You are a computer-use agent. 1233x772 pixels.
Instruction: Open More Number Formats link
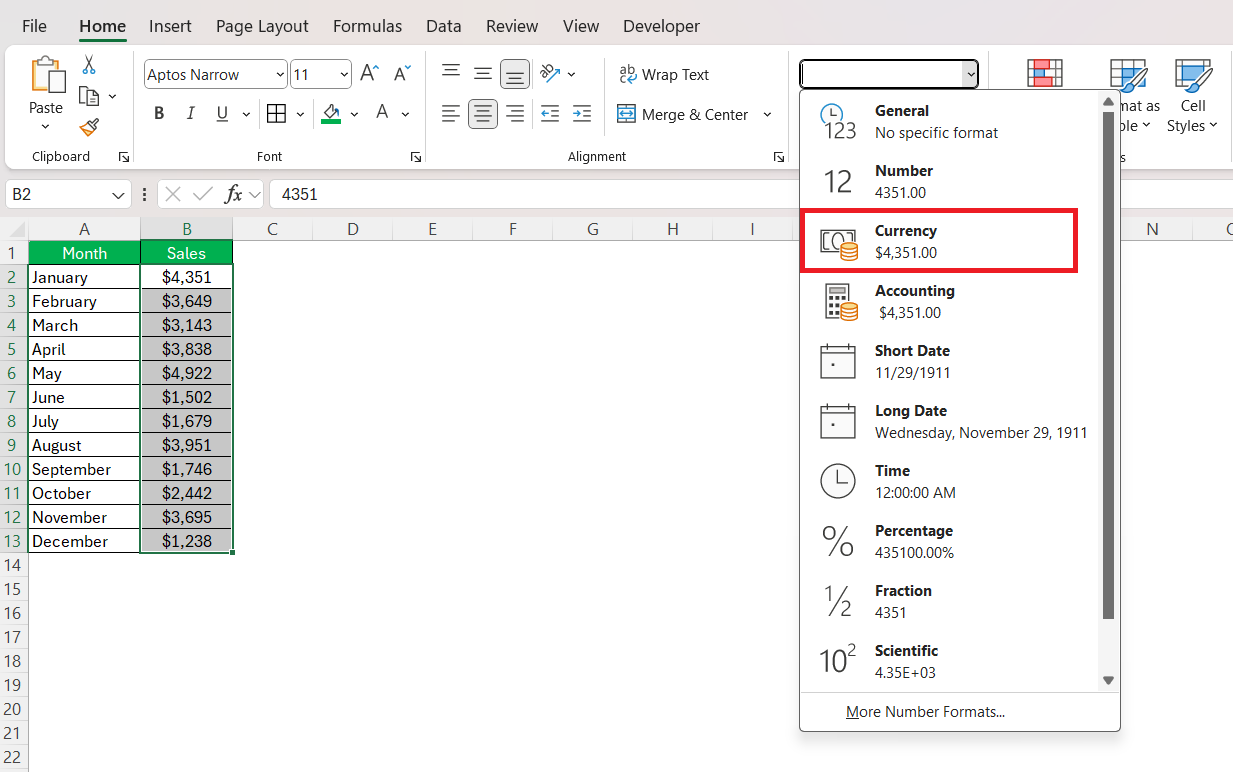[925, 712]
